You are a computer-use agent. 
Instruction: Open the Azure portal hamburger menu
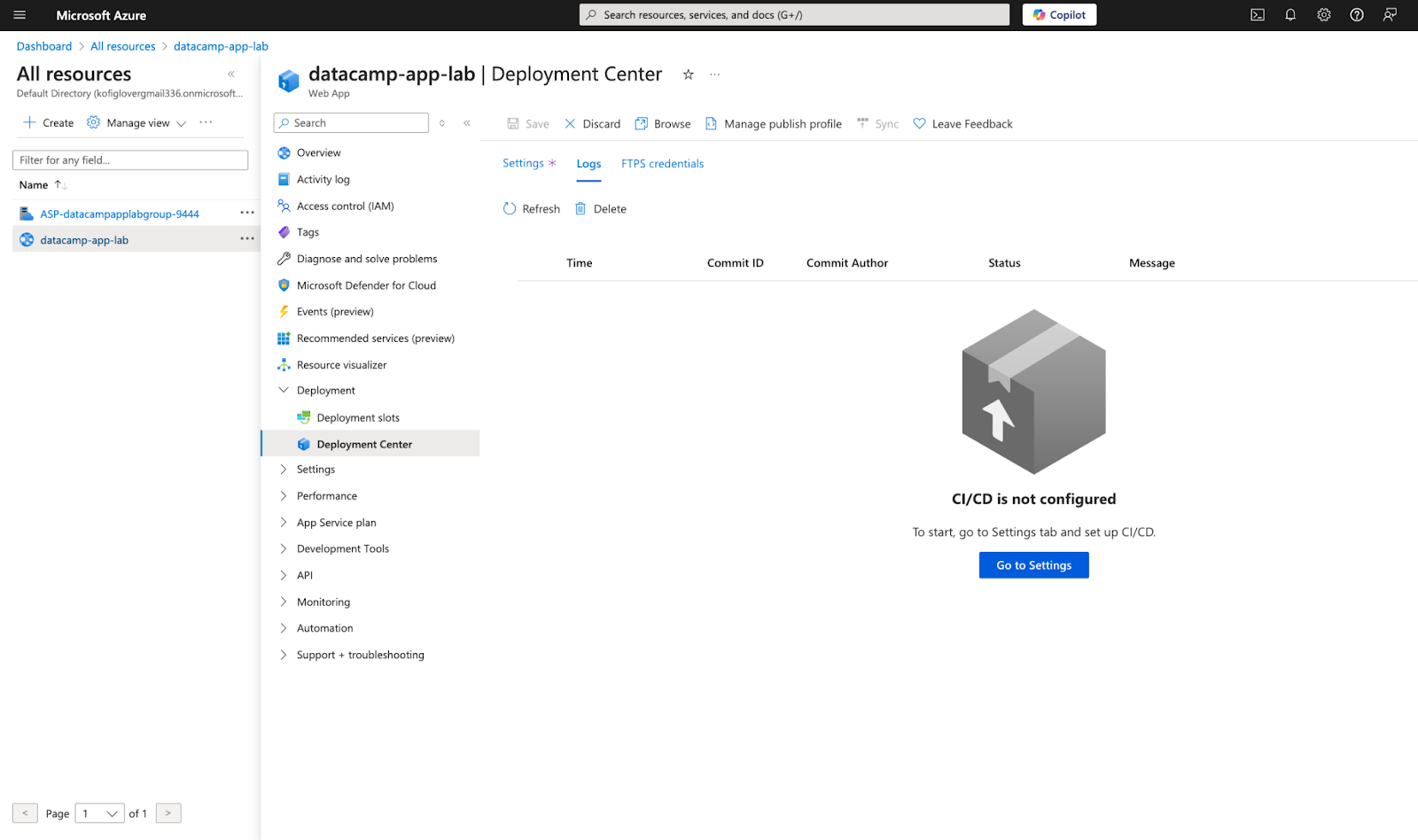[19, 15]
